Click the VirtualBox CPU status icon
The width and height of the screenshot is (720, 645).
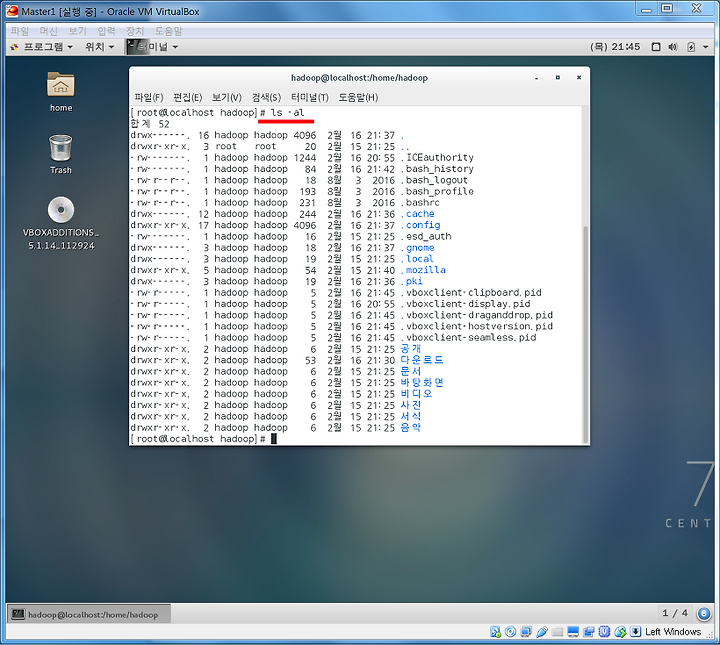604,632
